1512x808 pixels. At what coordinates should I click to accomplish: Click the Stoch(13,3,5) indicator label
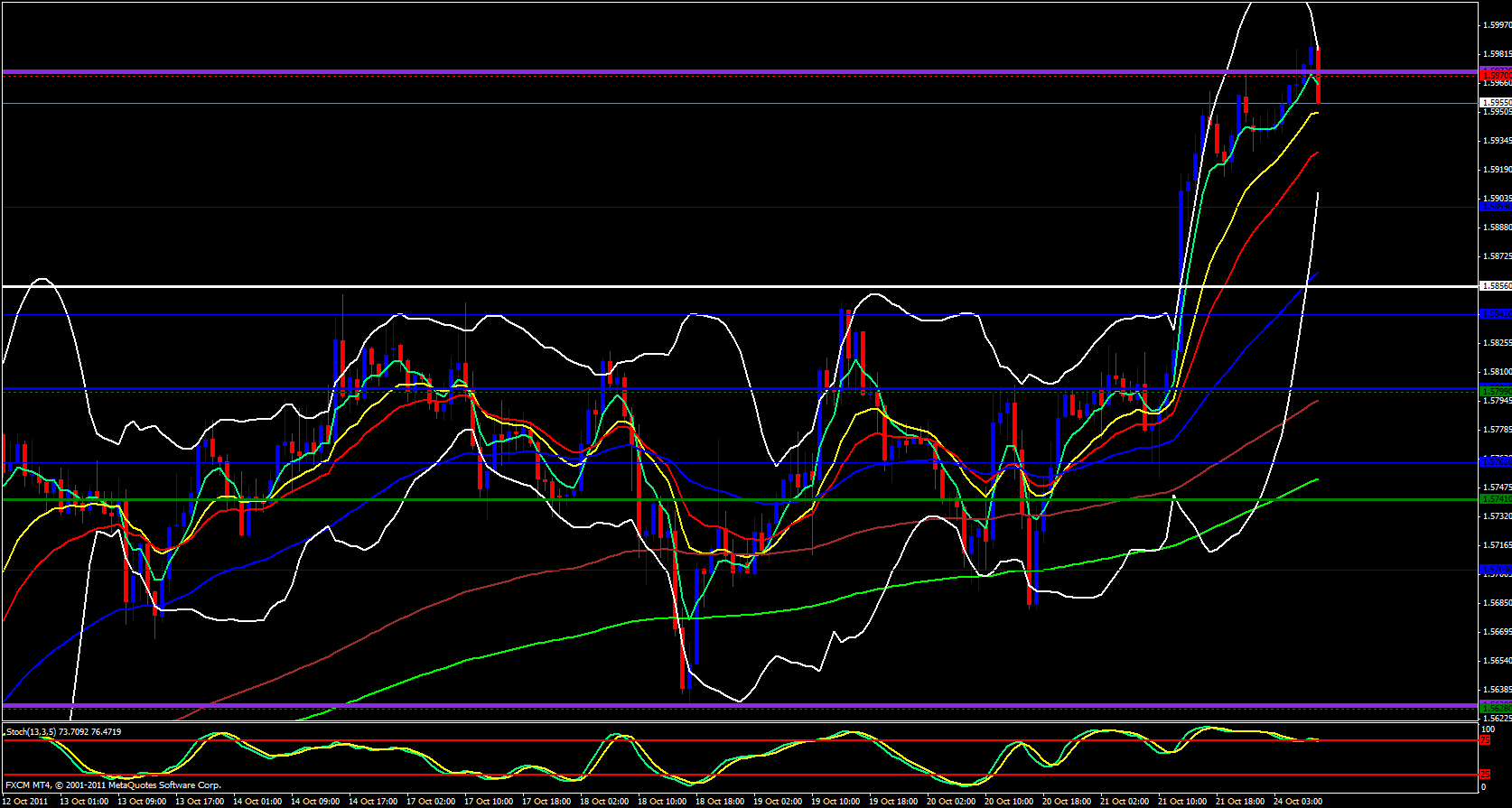pyautogui.click(x=63, y=731)
